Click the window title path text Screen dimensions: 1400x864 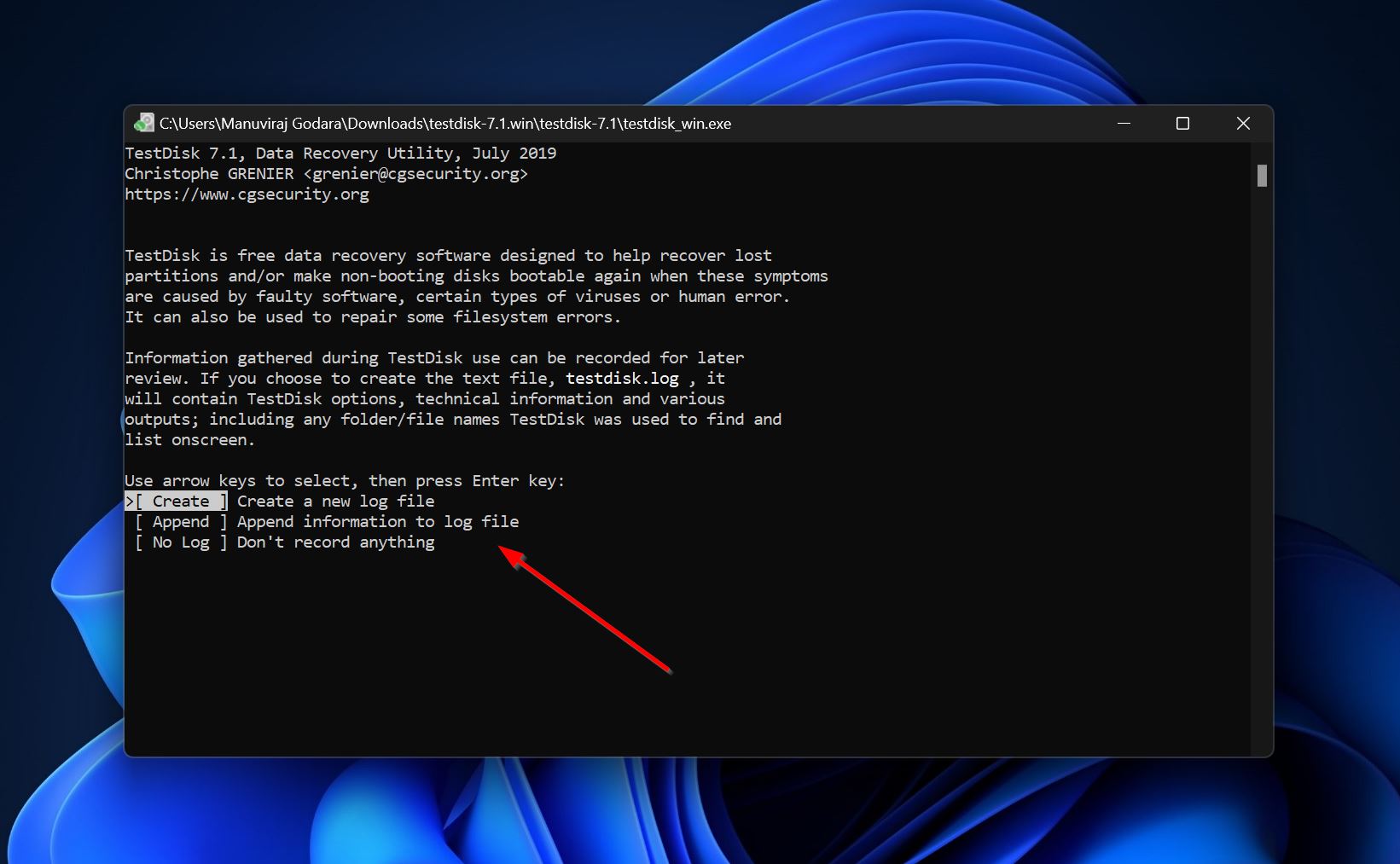coord(445,124)
